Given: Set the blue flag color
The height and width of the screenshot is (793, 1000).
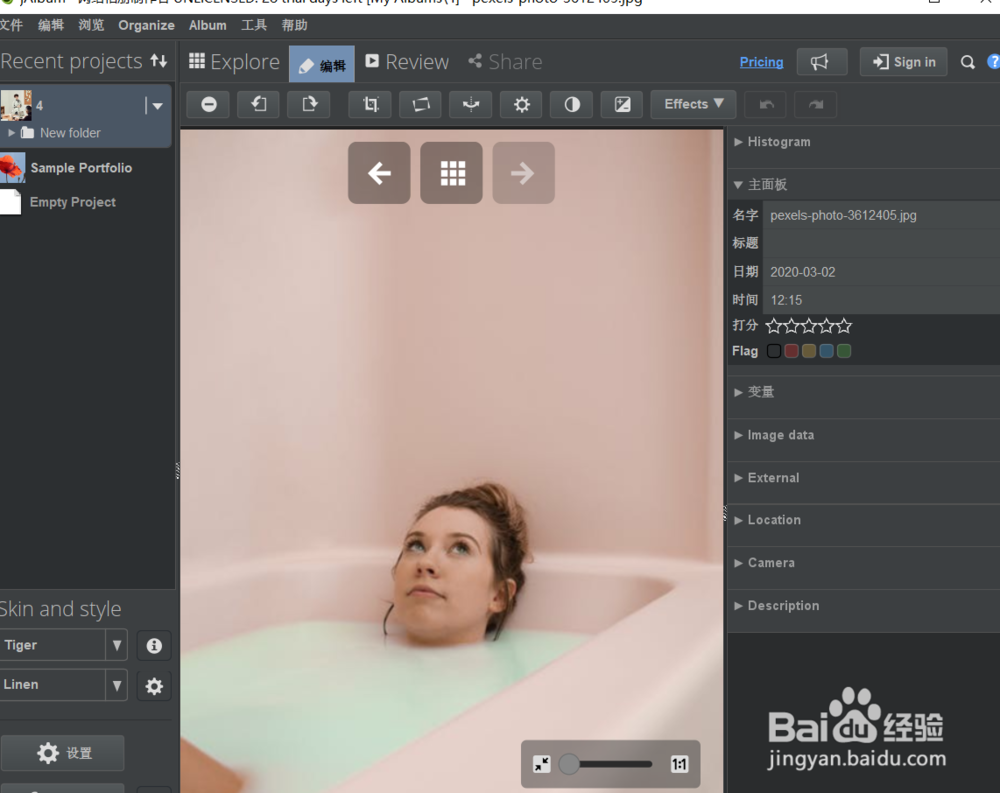Looking at the screenshot, I should 827,351.
